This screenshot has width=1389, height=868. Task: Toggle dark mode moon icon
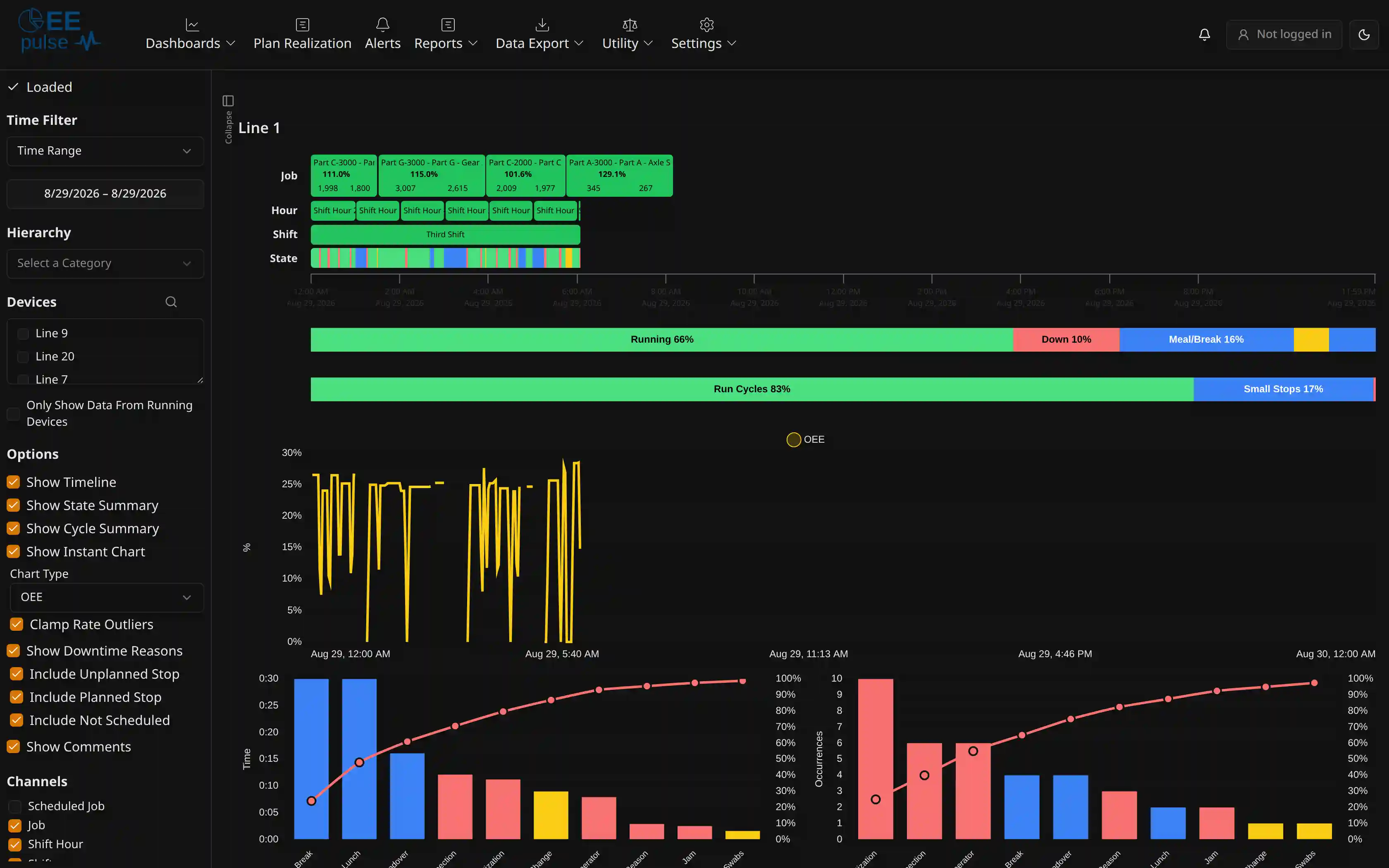[1364, 34]
